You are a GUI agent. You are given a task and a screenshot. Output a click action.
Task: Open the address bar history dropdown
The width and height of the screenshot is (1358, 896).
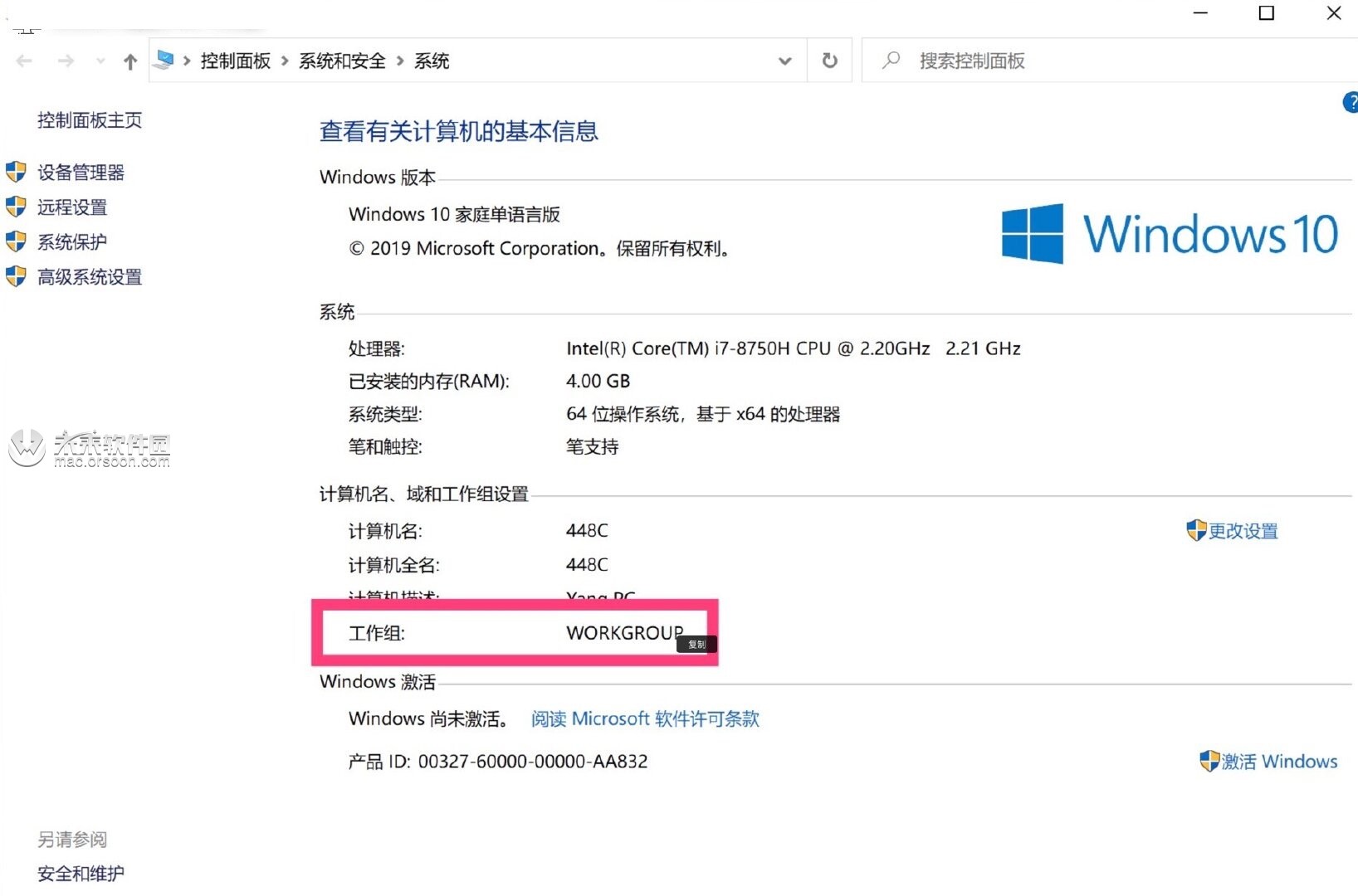tap(784, 61)
